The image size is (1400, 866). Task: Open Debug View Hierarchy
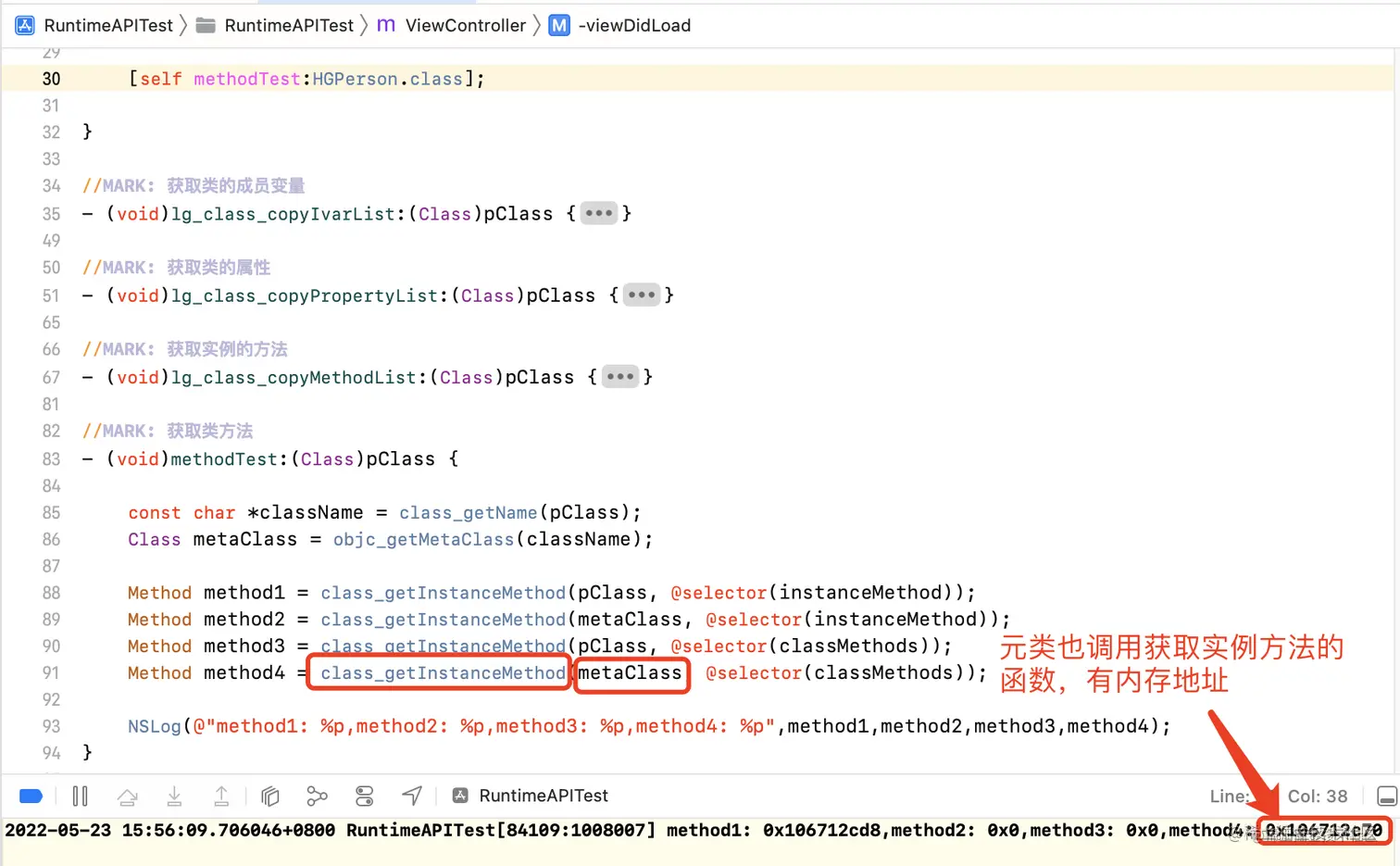270,796
